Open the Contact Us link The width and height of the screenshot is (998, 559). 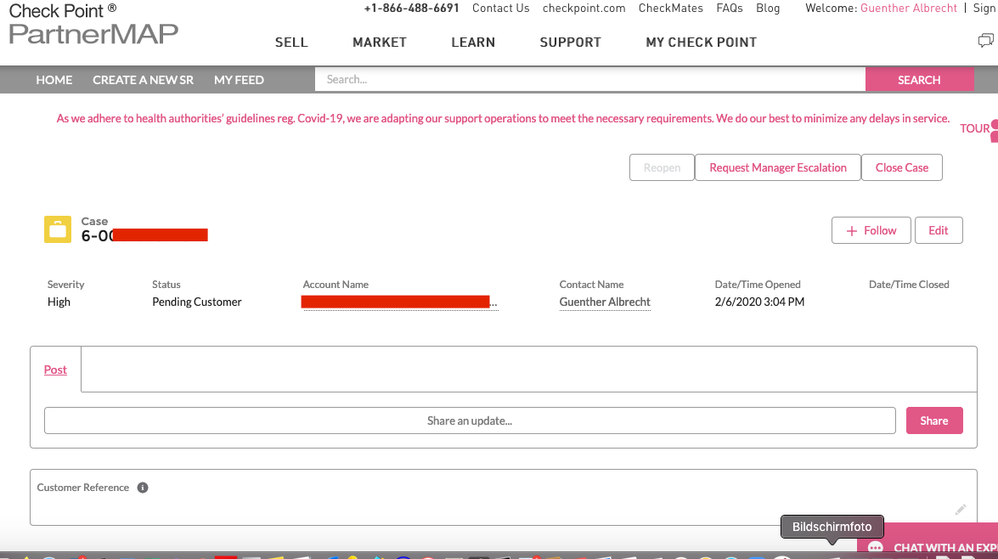click(x=501, y=8)
